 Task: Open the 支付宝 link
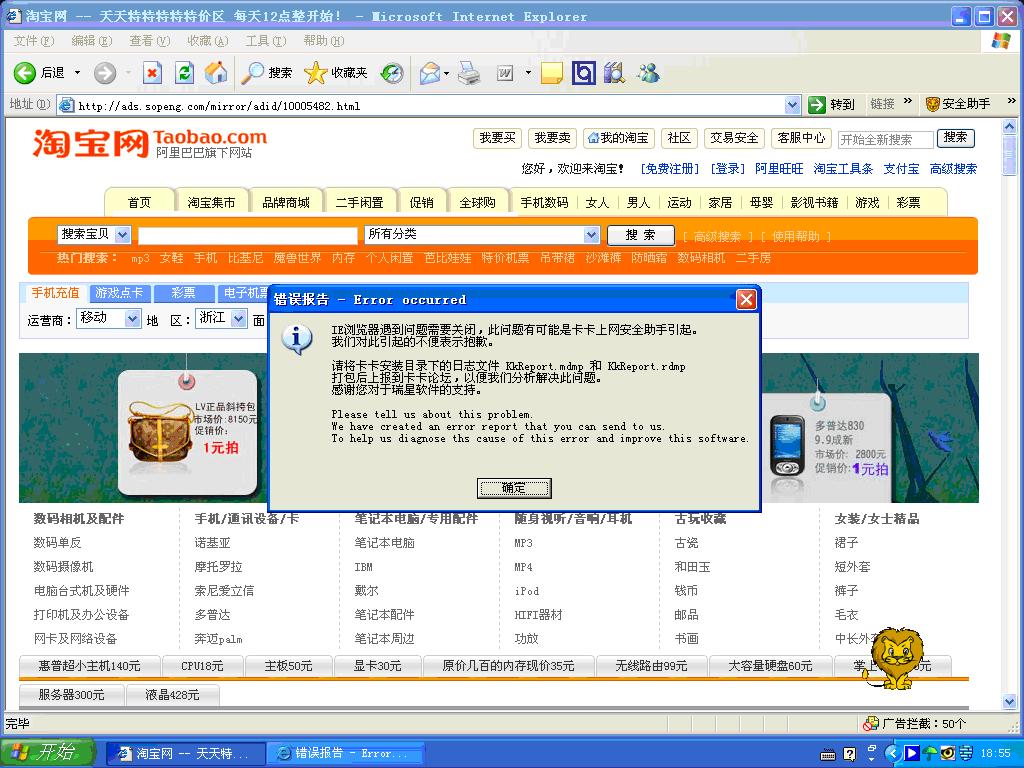click(x=901, y=169)
